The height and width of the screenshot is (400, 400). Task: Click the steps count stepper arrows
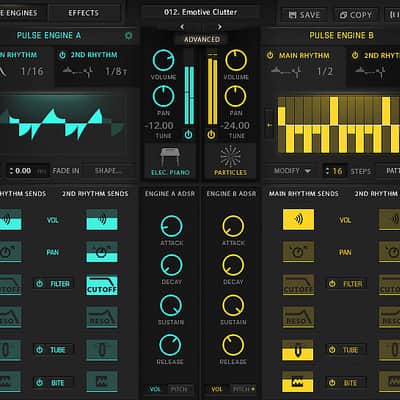point(327,171)
